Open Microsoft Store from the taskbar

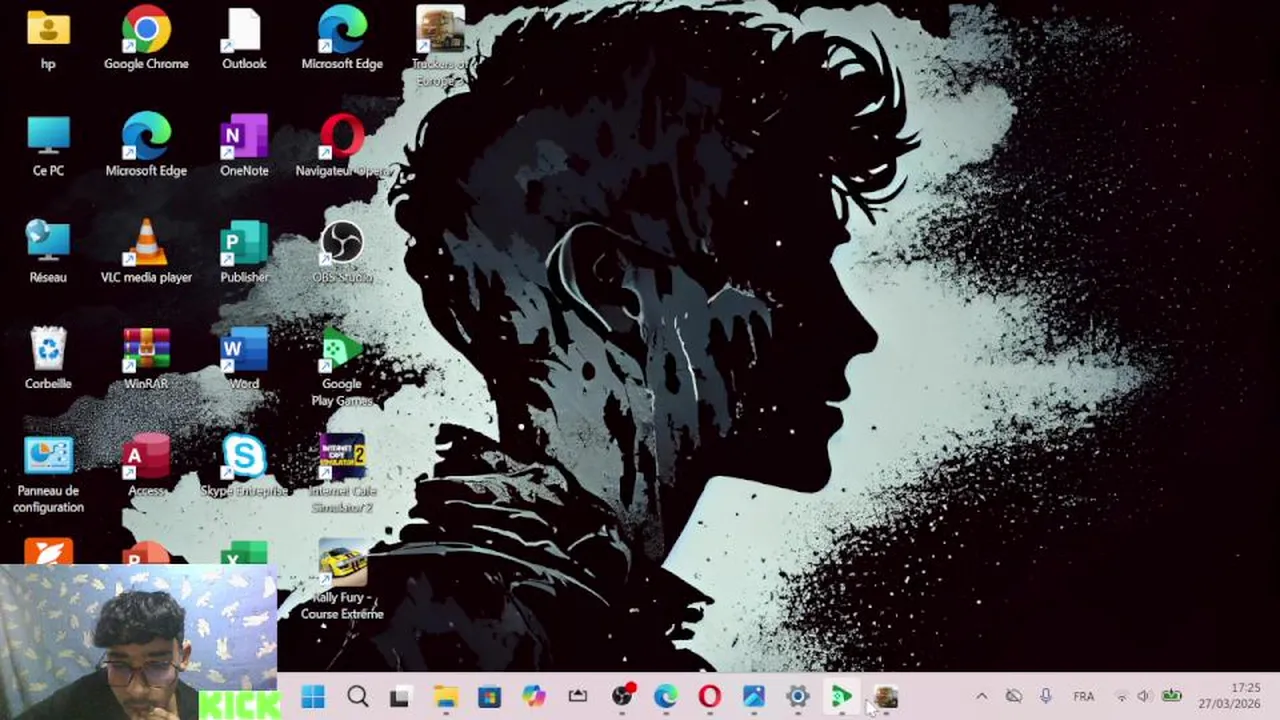click(x=489, y=697)
